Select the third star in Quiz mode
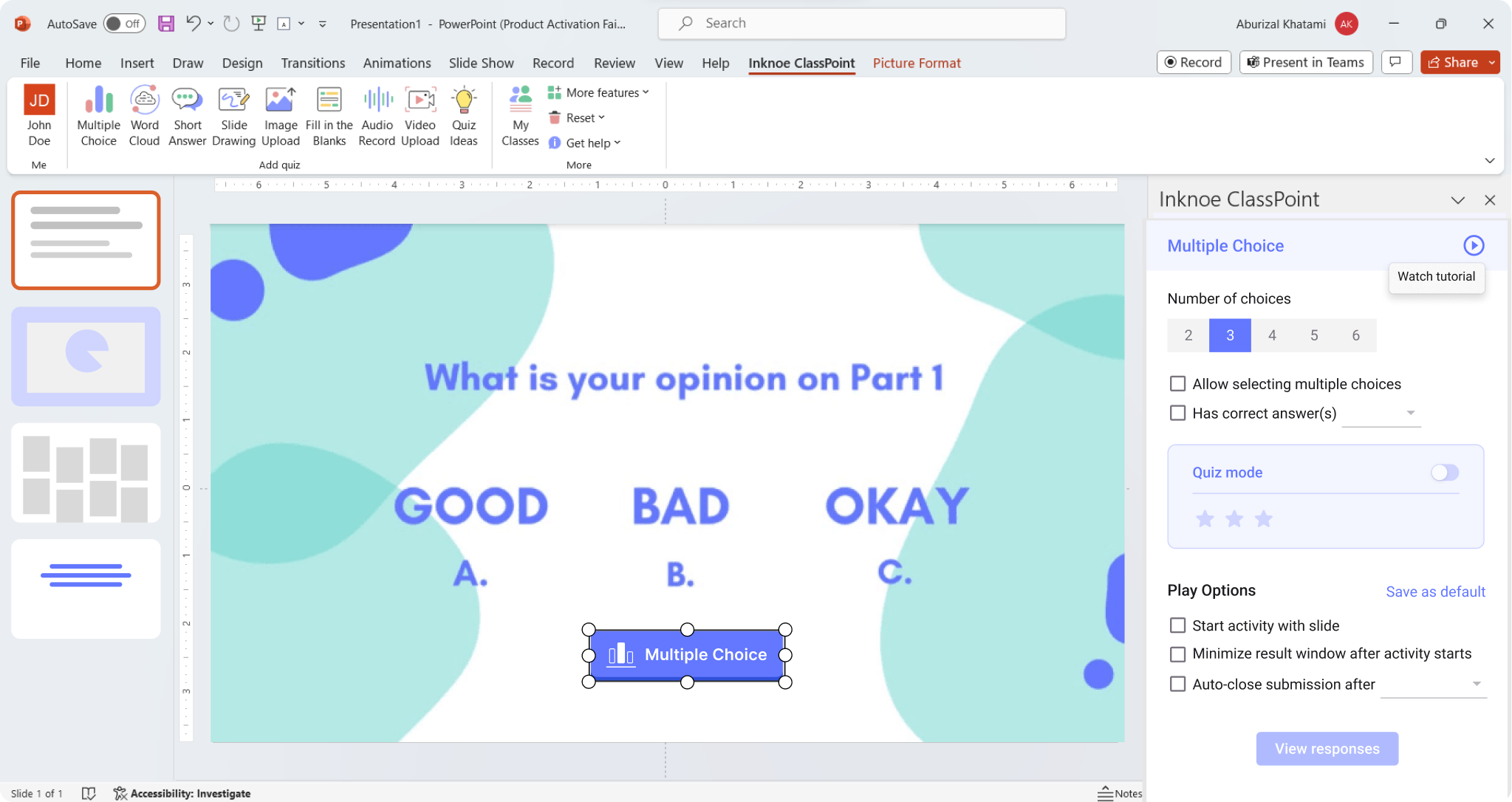Viewport: 1512px width, 802px height. coord(1263,518)
